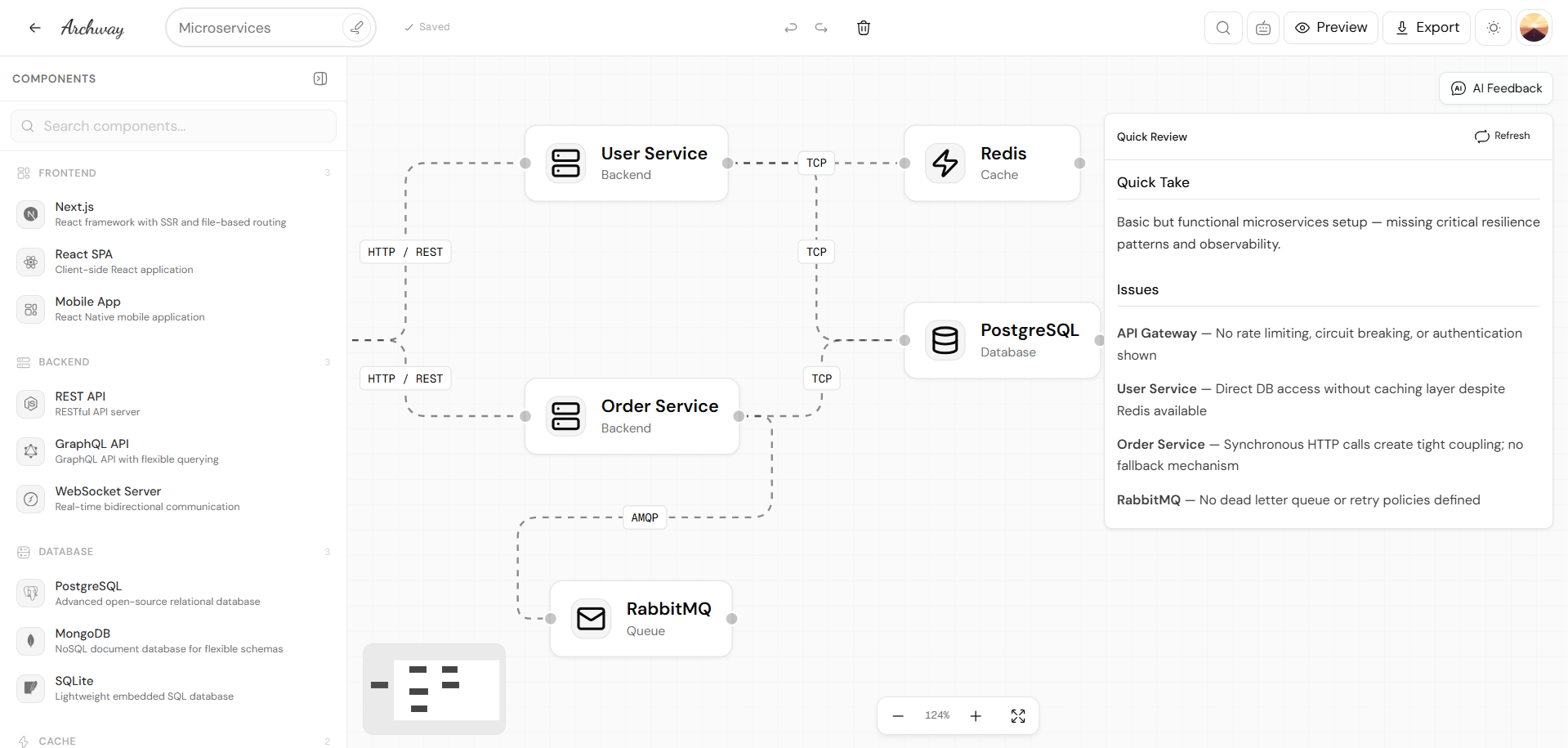Open search with the magnifier icon
This screenshot has height=748, width=1568.
(x=1222, y=28)
